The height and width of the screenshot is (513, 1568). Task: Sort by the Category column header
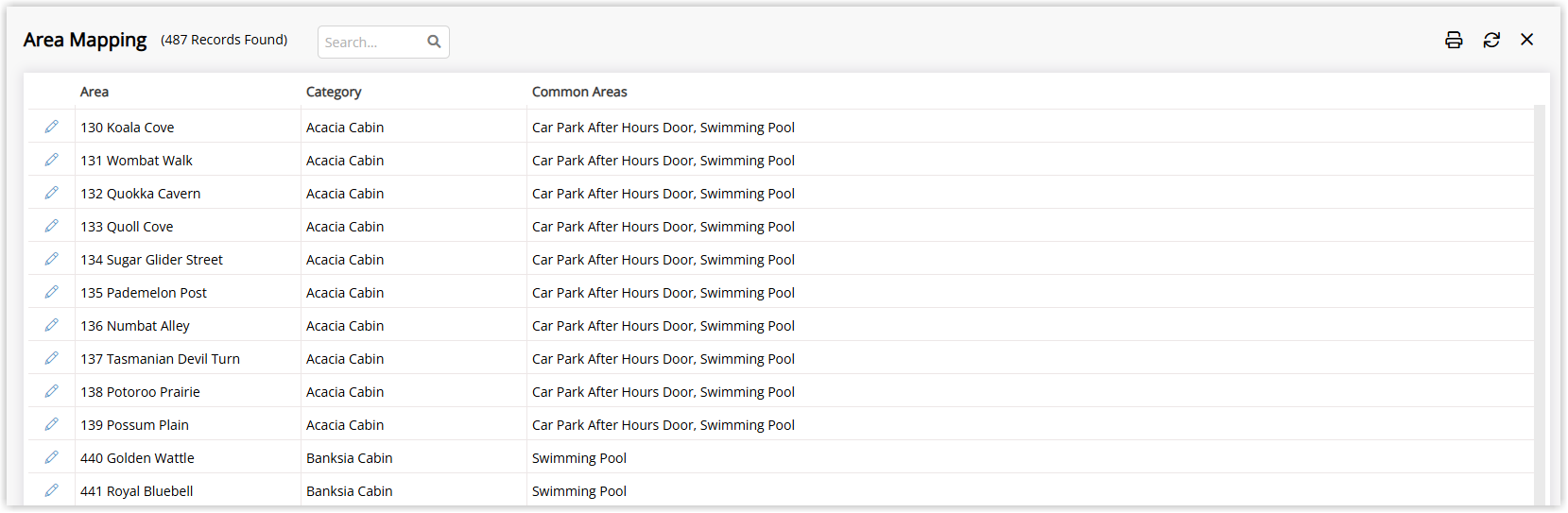point(334,92)
